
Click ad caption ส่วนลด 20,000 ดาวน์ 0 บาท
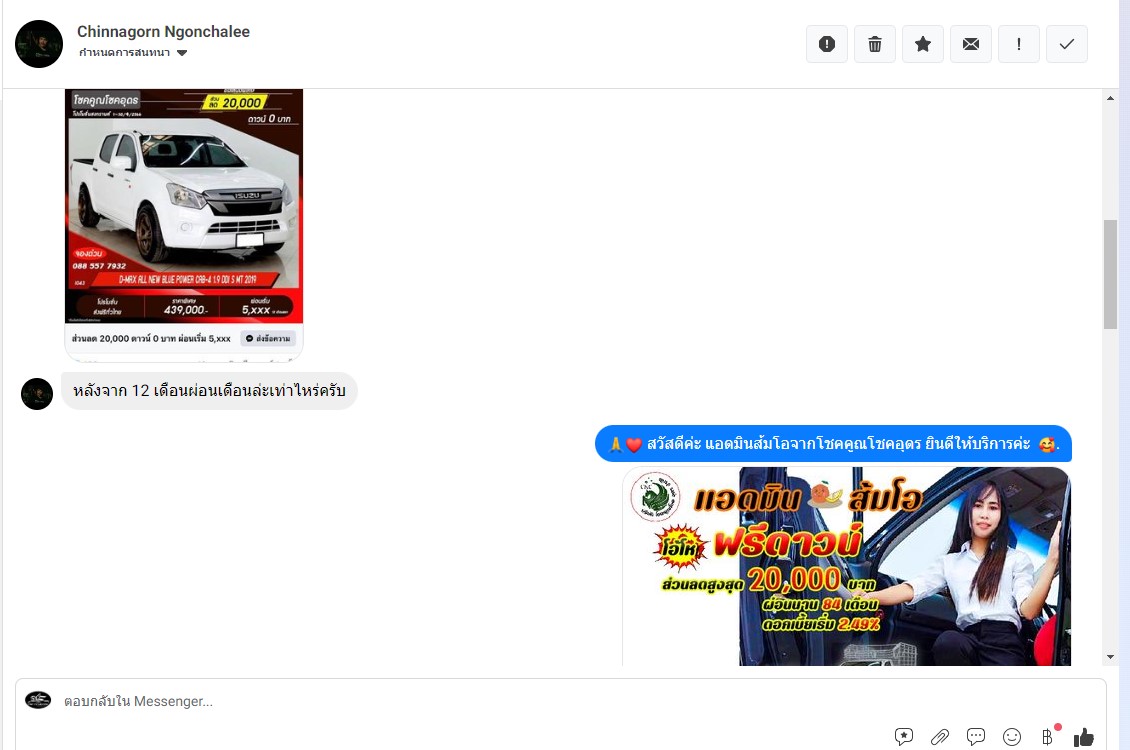point(151,339)
